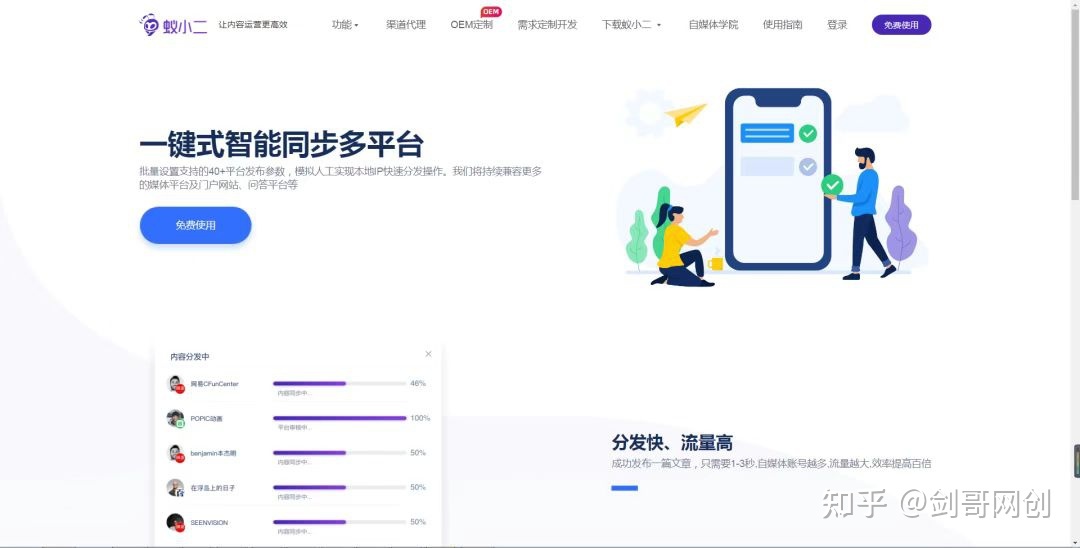This screenshot has height=548, width=1080.
Task: Go to 需求定制开发 page
Action: (547, 25)
